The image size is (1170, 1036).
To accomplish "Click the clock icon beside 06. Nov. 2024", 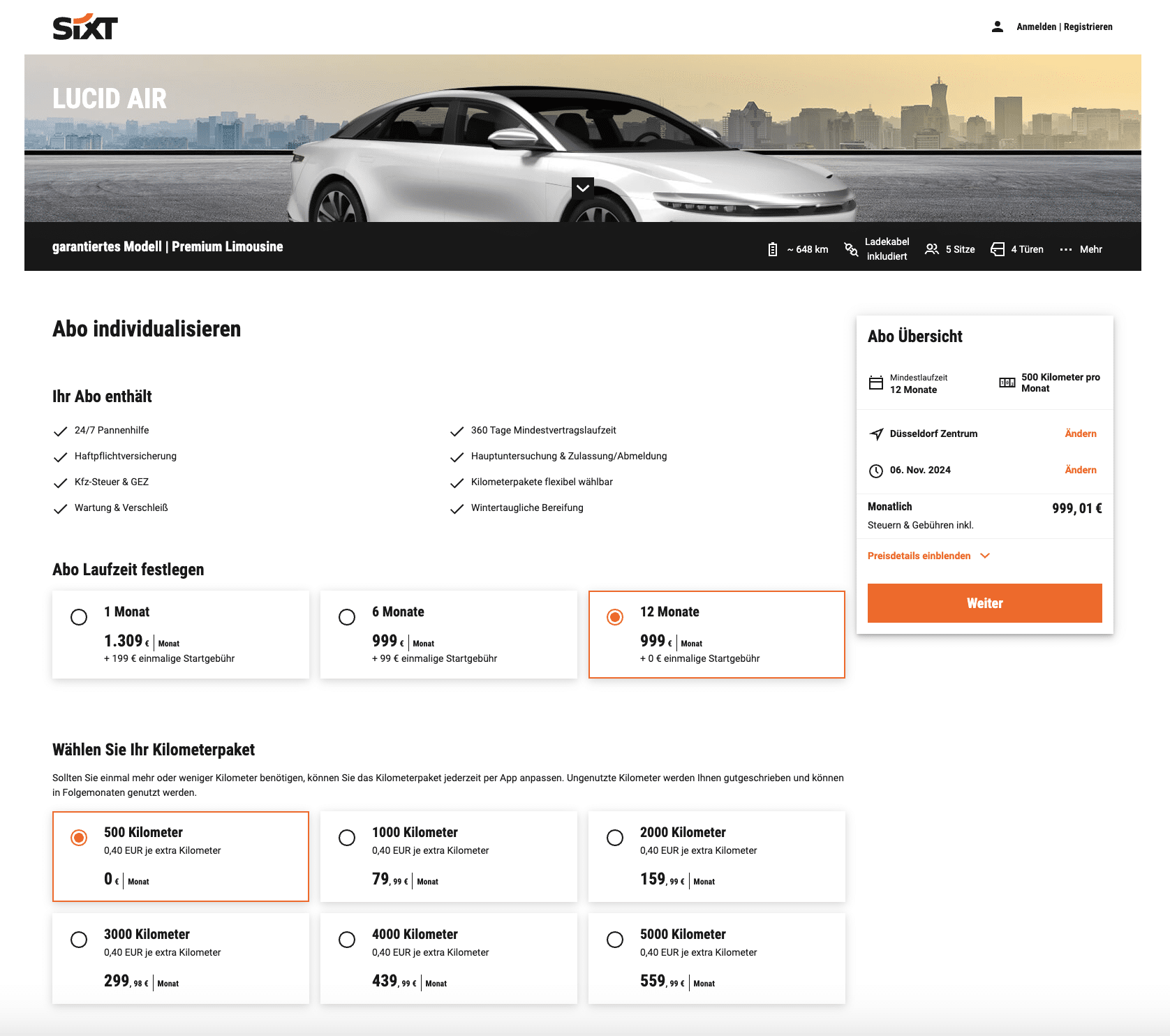I will pos(876,471).
